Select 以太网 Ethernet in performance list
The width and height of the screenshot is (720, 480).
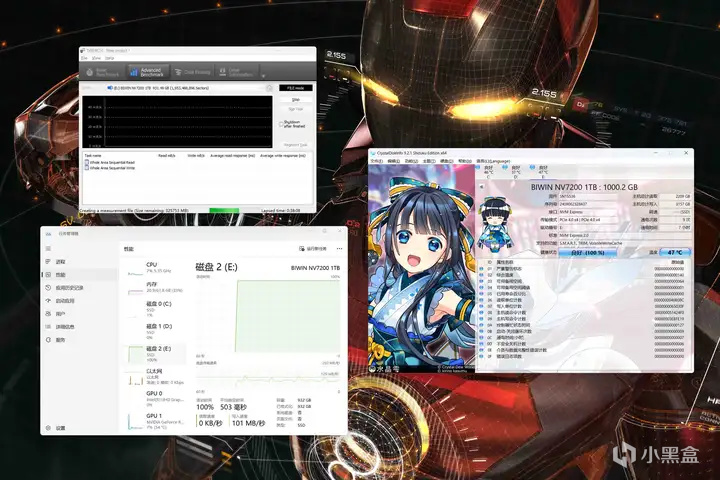[154, 376]
